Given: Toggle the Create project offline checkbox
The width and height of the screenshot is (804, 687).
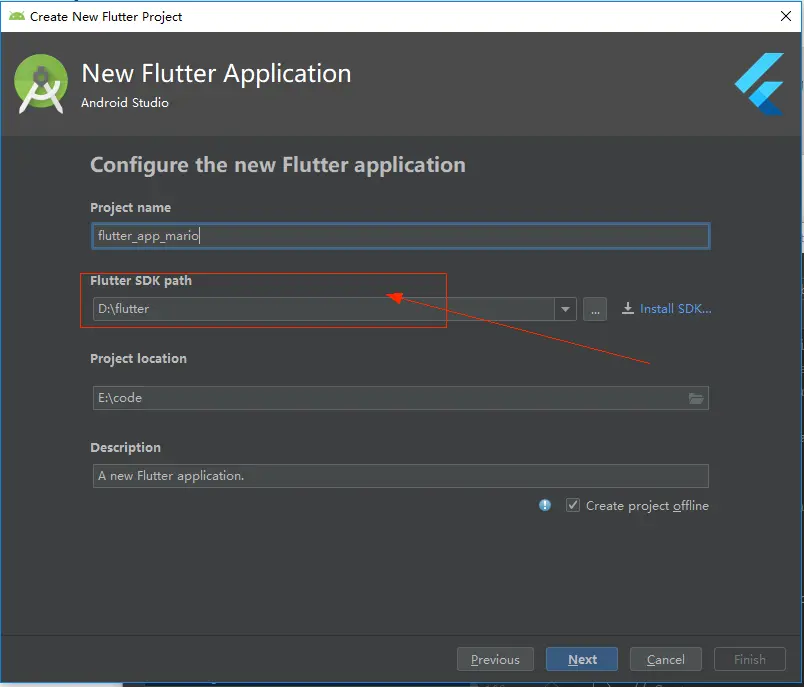Looking at the screenshot, I should pyautogui.click(x=573, y=506).
